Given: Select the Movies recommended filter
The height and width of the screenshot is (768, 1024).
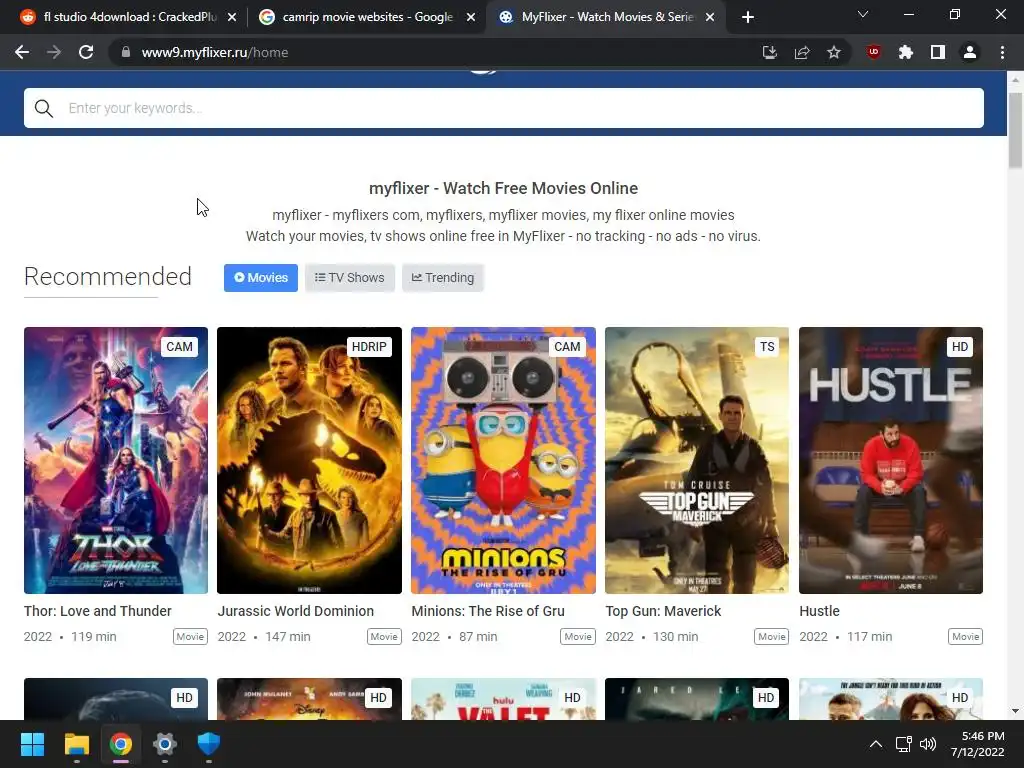Looking at the screenshot, I should [x=261, y=278].
